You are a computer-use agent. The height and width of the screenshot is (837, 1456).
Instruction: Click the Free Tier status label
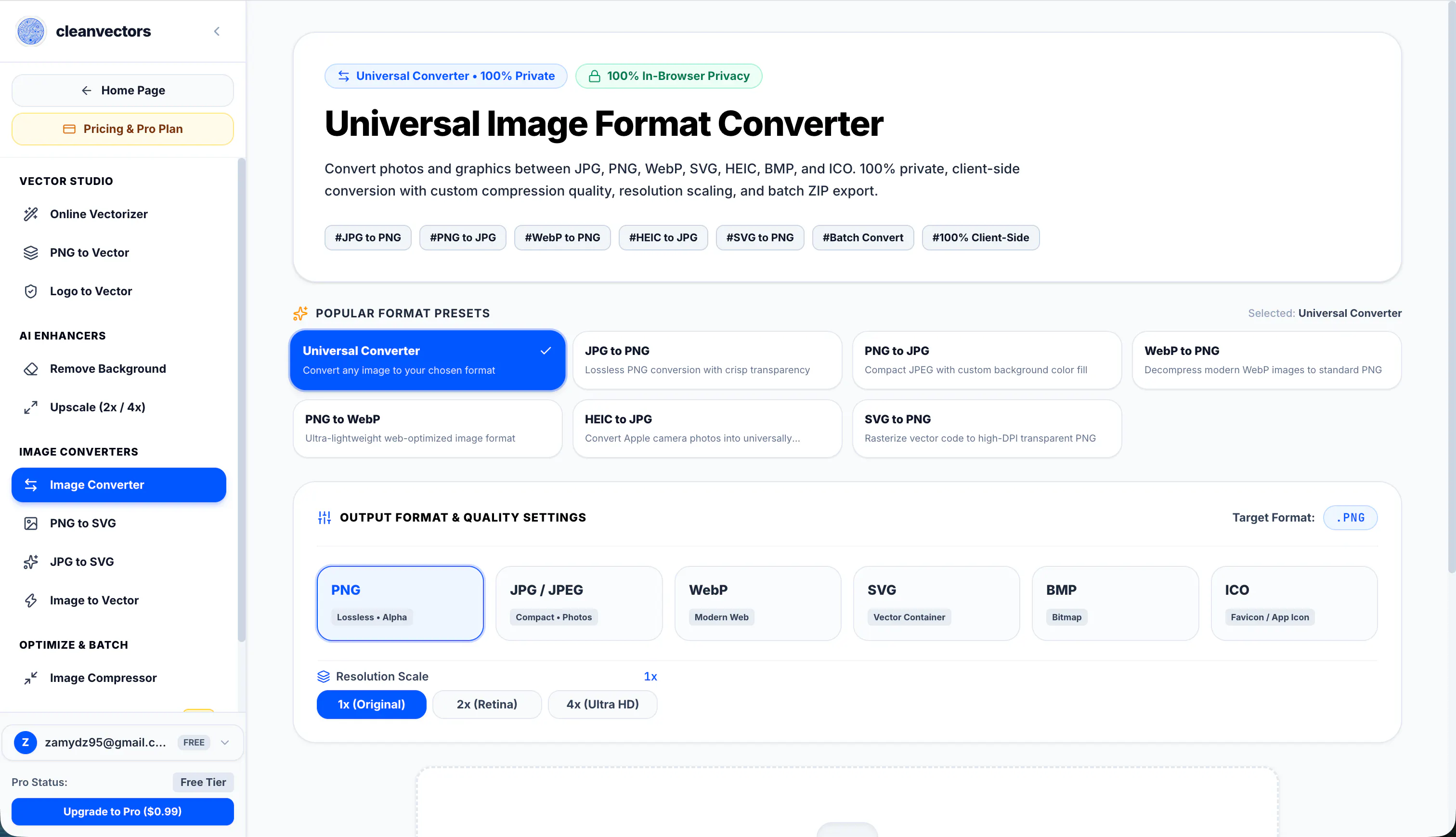tap(203, 782)
